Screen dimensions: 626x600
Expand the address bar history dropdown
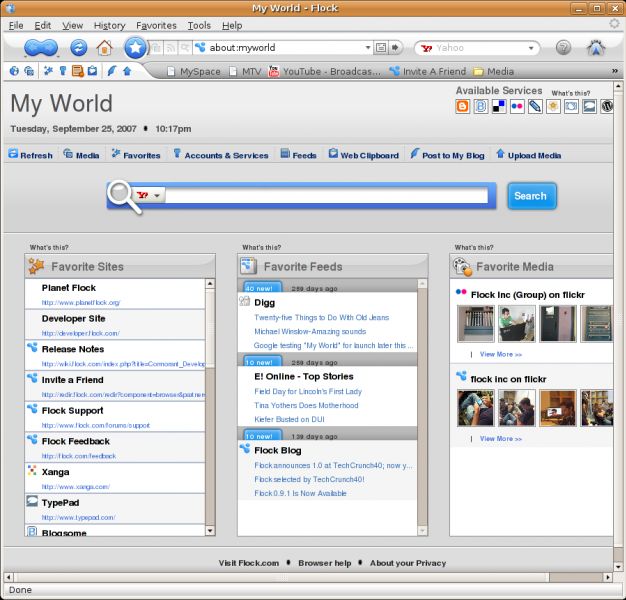pyautogui.click(x=368, y=48)
